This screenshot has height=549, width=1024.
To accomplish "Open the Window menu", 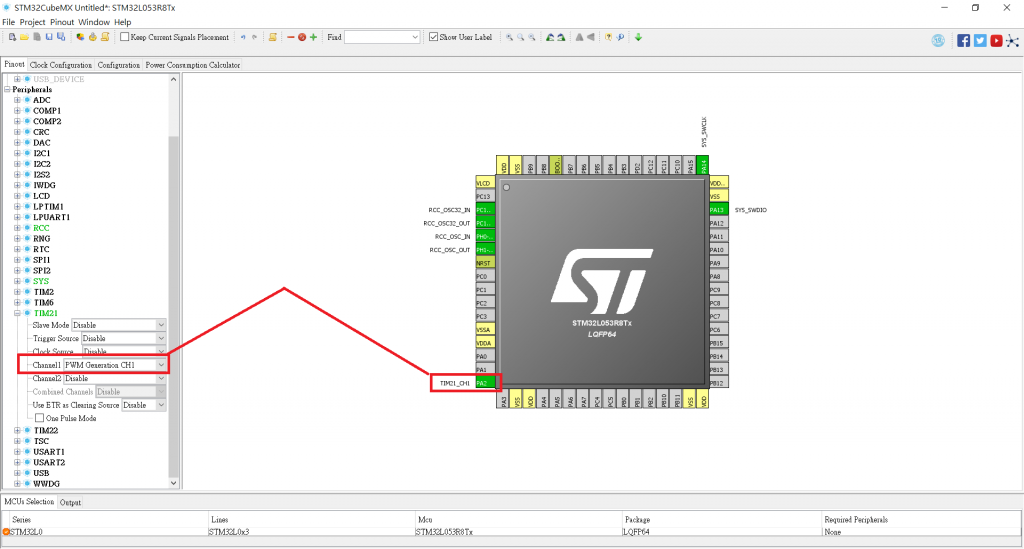I will (94, 22).
